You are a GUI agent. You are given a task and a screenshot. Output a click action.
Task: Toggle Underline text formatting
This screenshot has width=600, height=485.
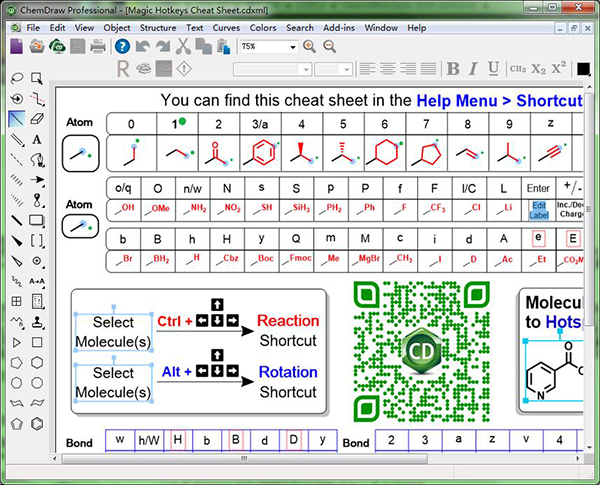tap(494, 69)
